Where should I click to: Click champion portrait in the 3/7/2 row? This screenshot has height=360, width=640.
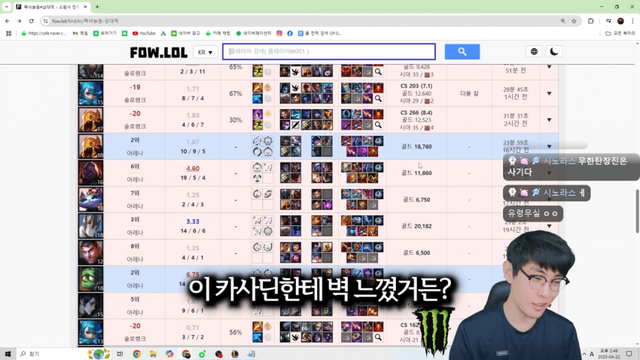point(91,332)
